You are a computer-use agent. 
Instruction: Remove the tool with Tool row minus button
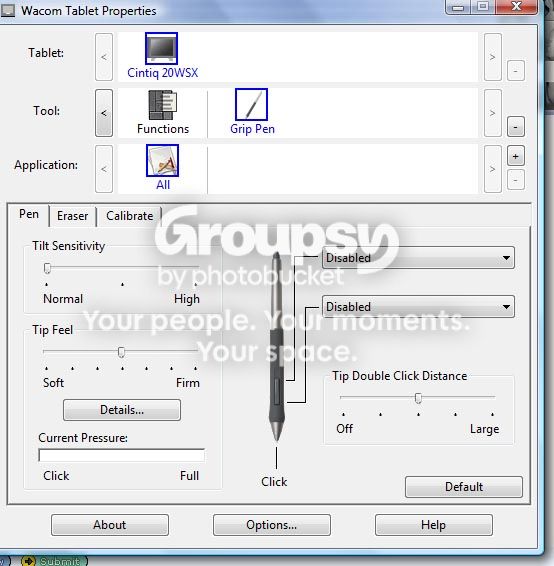[516, 127]
